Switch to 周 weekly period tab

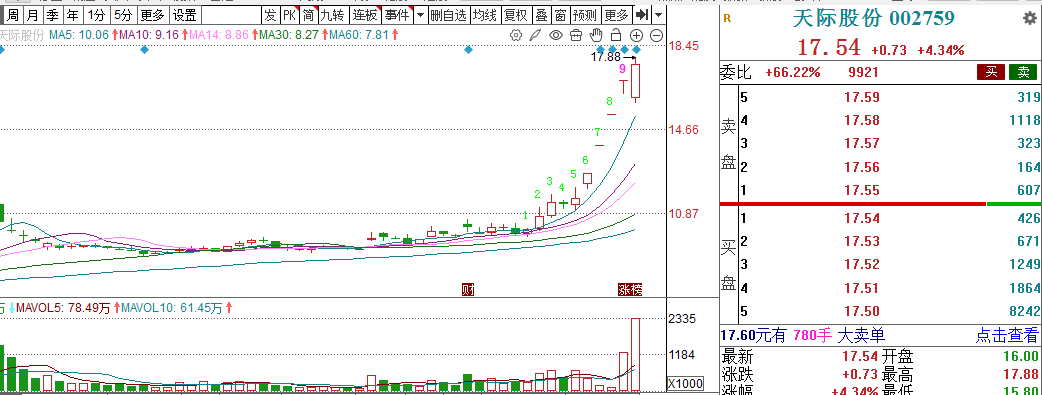click(13, 14)
